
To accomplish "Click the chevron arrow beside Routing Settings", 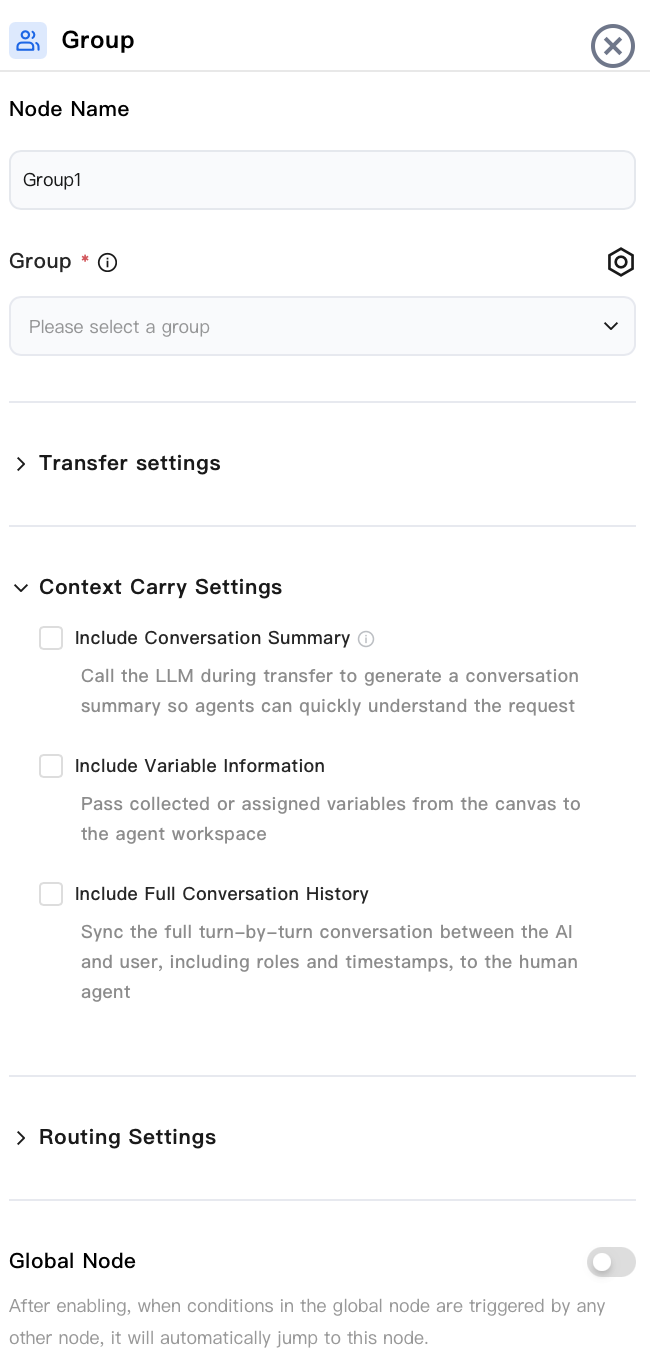I will click(21, 1138).
